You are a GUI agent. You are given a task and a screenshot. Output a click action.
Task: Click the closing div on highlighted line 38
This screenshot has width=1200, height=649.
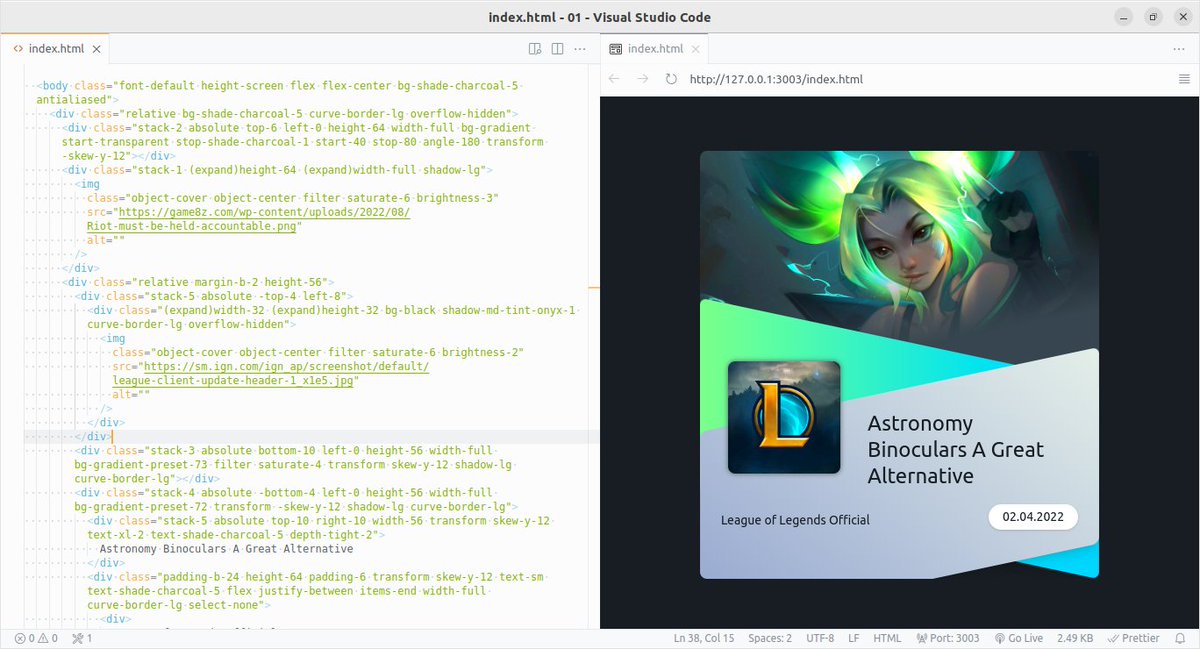[93, 437]
